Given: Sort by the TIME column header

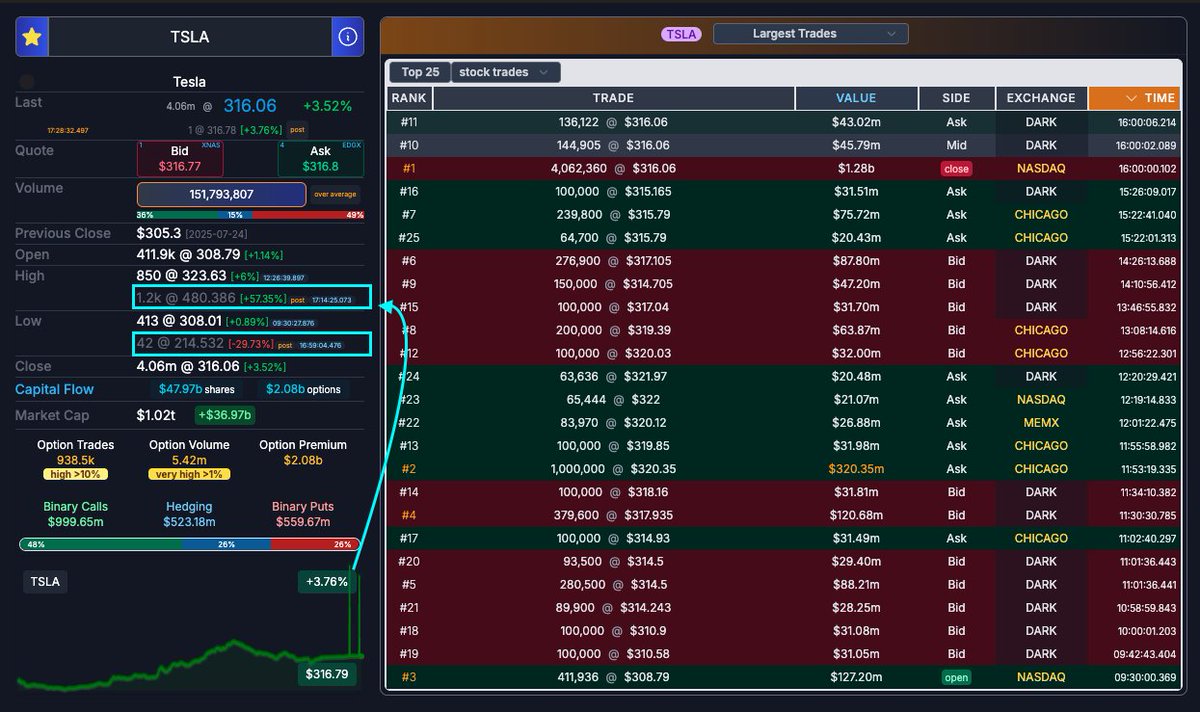Looking at the screenshot, I should tap(1134, 98).
